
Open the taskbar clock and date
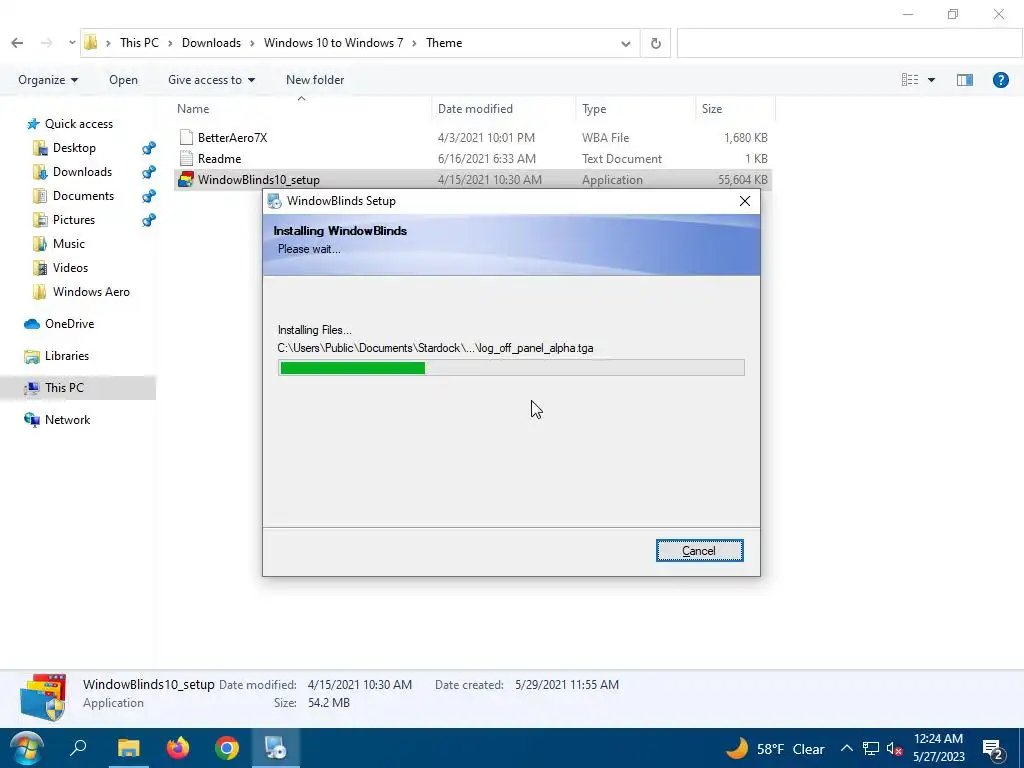click(x=938, y=748)
